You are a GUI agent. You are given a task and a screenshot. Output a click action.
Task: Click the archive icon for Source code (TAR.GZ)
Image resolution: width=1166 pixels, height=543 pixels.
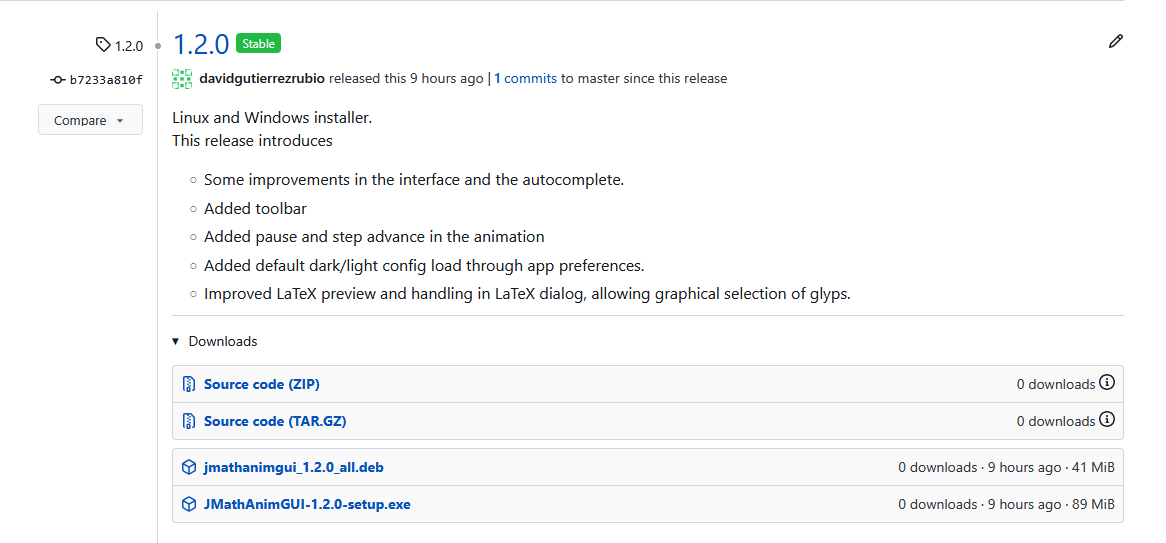point(188,421)
